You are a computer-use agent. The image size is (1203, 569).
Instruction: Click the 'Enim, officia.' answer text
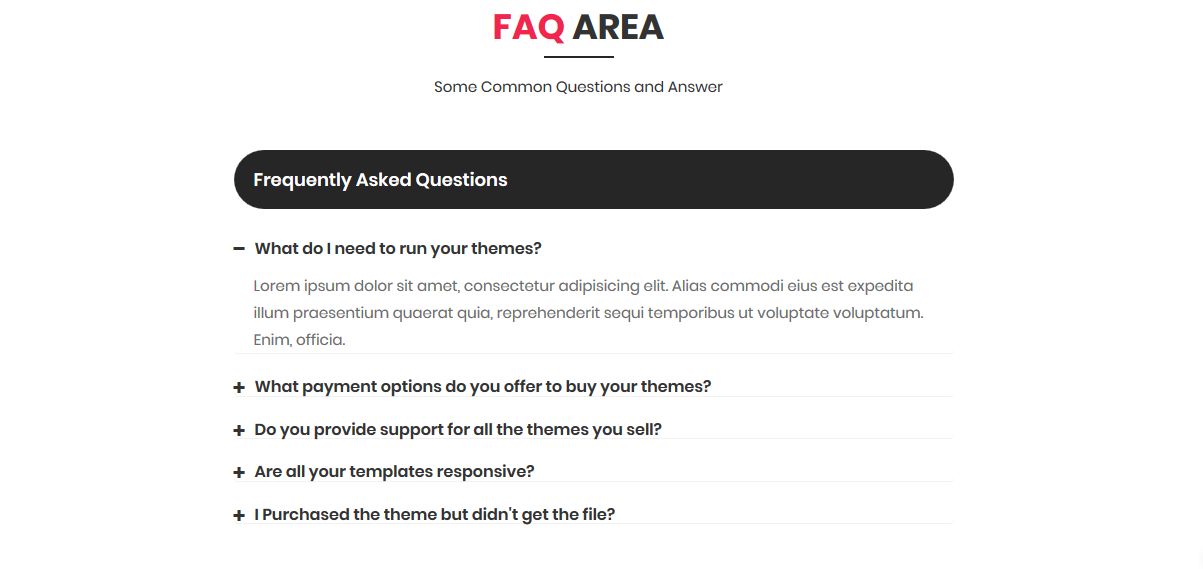[x=299, y=339]
